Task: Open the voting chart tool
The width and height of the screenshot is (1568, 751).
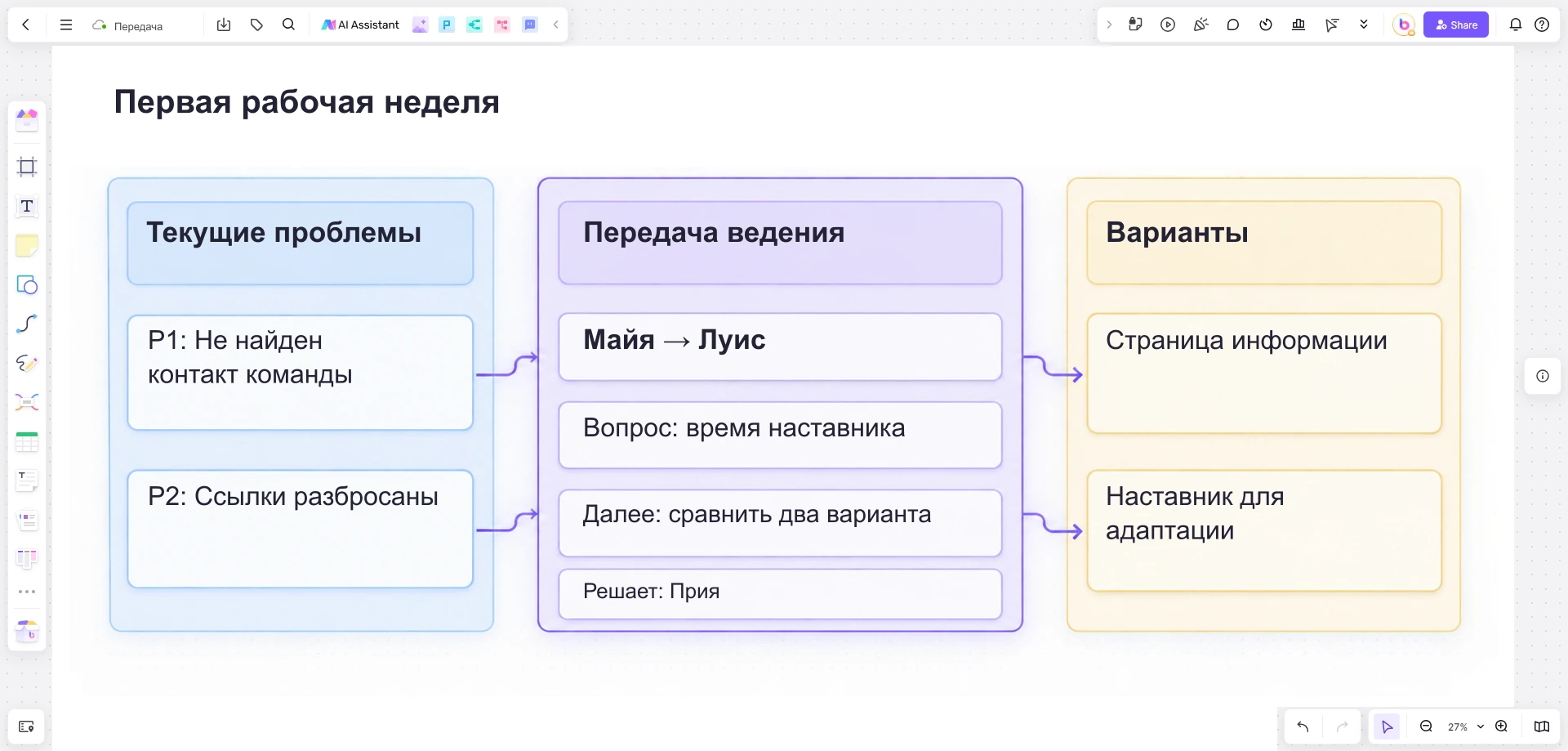Action: [x=1298, y=25]
